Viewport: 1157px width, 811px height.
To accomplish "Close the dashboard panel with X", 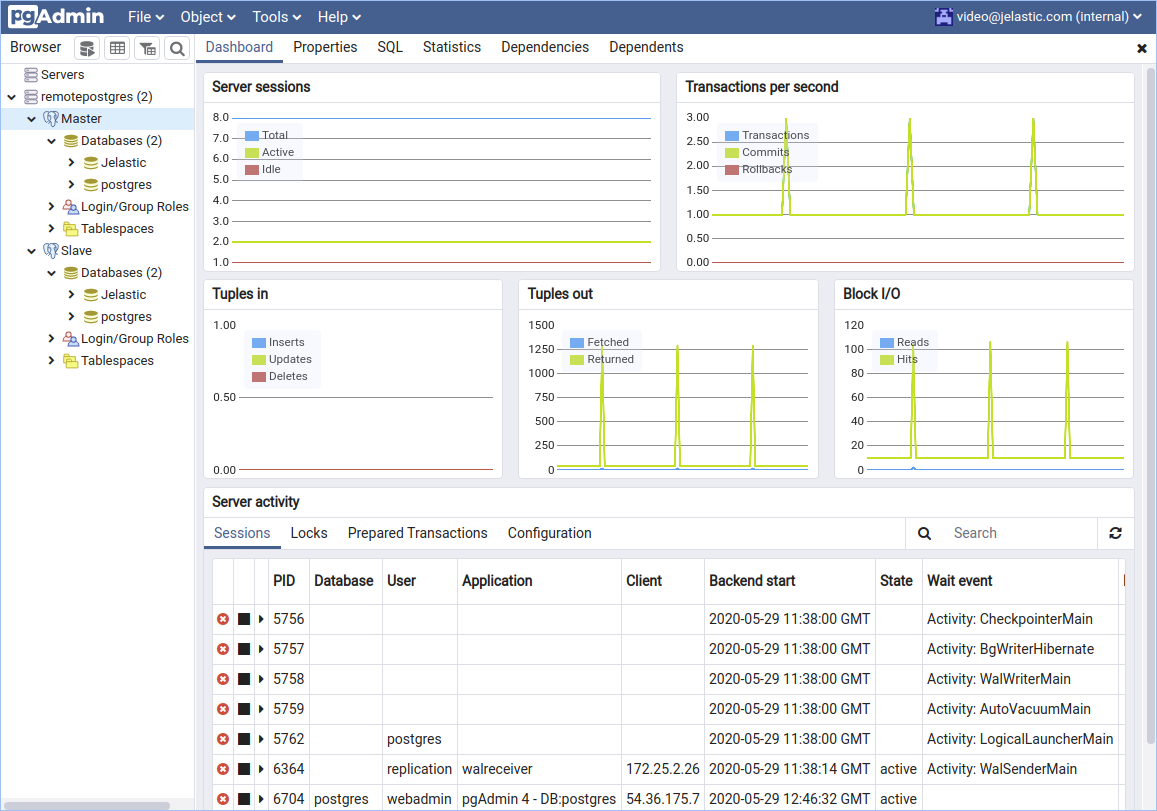I will pyautogui.click(x=1142, y=48).
